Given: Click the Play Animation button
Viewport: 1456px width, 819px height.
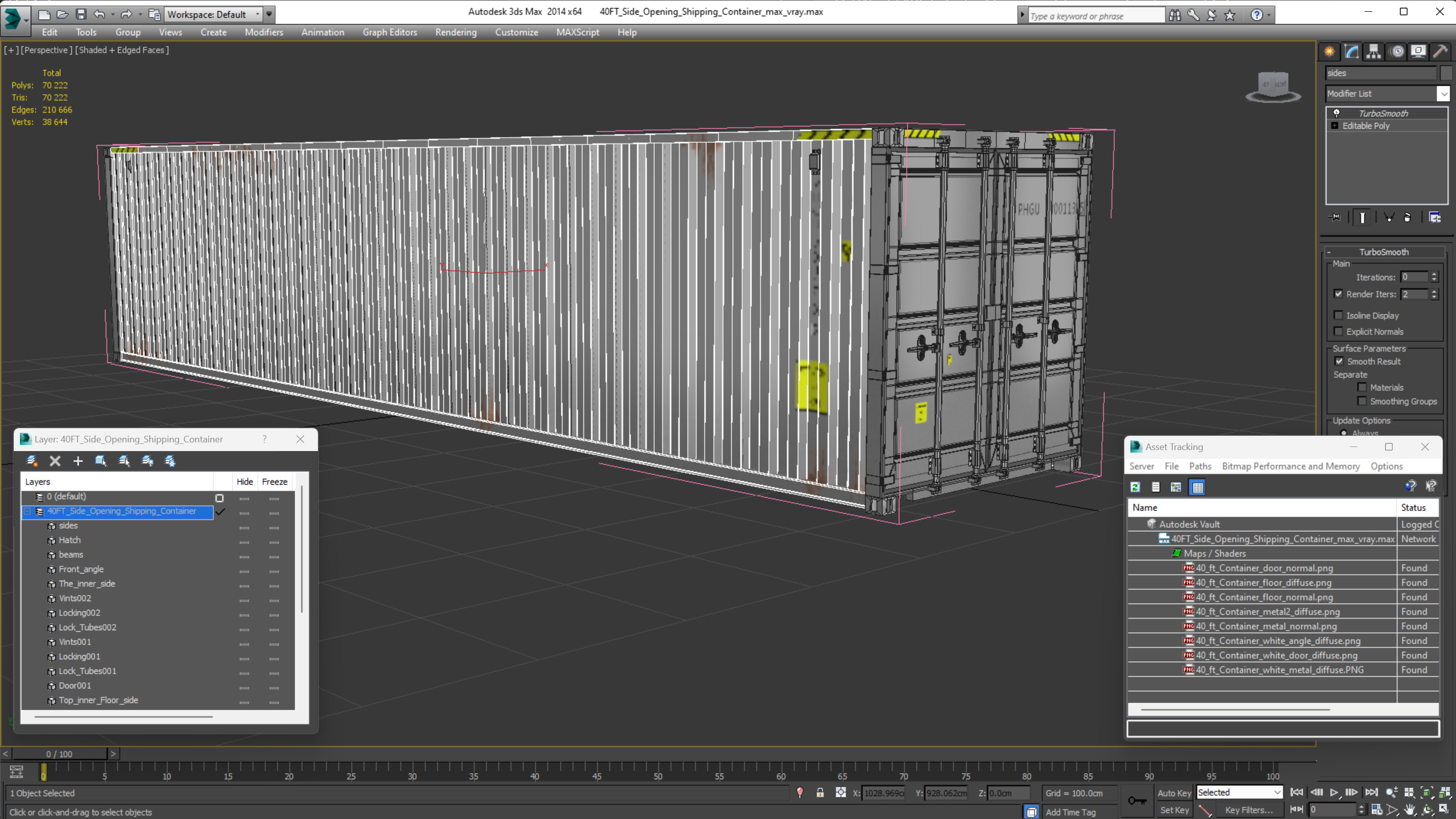Looking at the screenshot, I should click(x=1334, y=792).
